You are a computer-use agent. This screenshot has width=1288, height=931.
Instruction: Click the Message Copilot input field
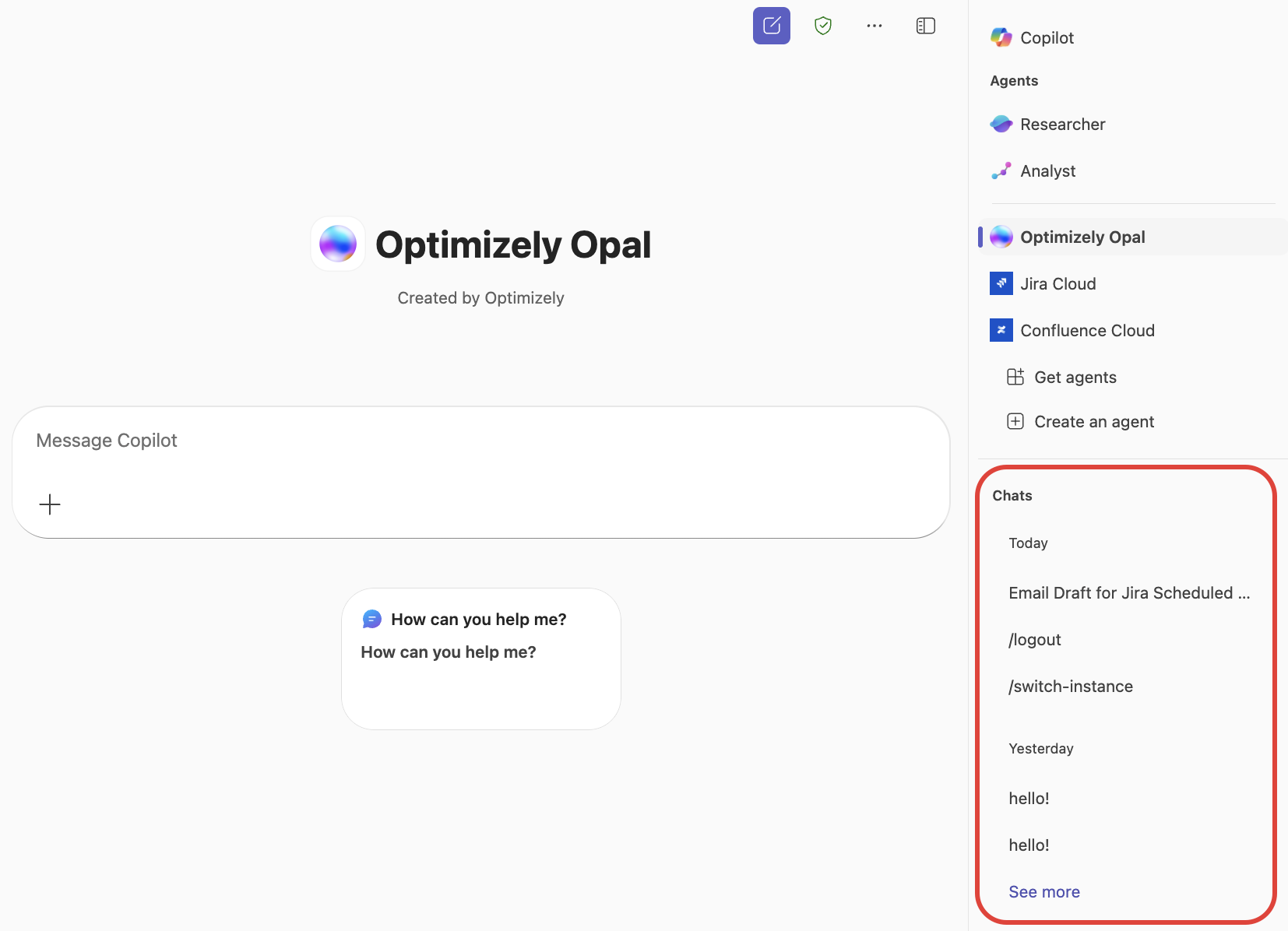point(480,440)
